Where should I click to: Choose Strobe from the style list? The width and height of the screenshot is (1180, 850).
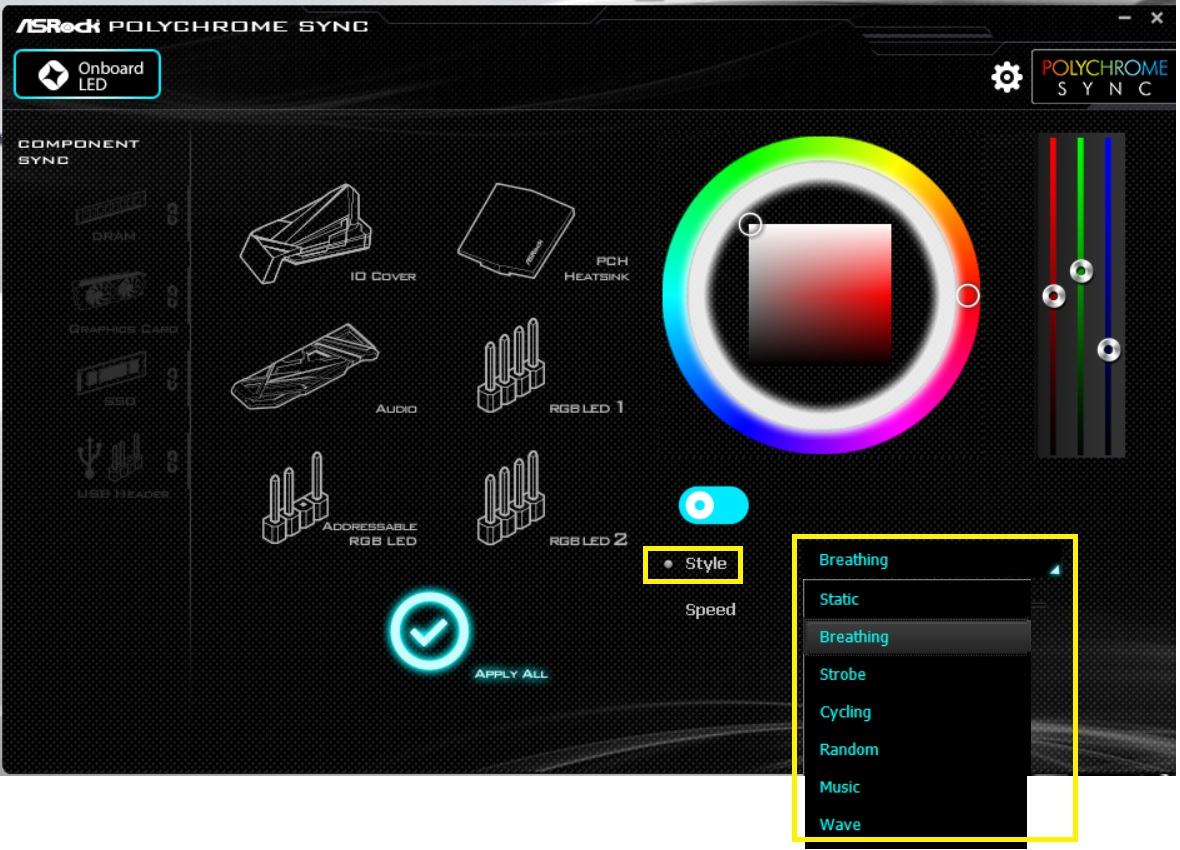(x=917, y=675)
